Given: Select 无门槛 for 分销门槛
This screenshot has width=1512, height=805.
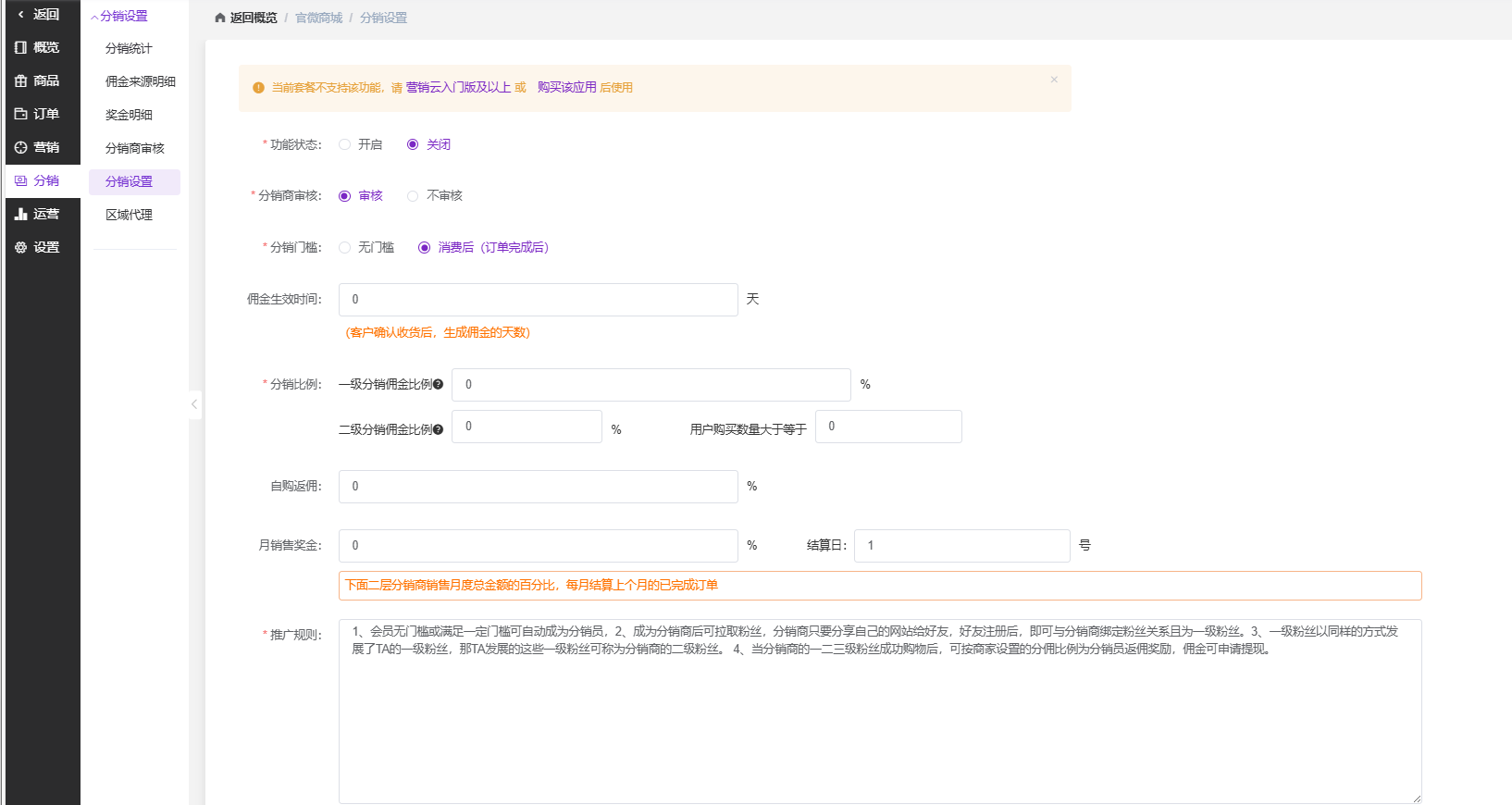Looking at the screenshot, I should tap(366, 247).
